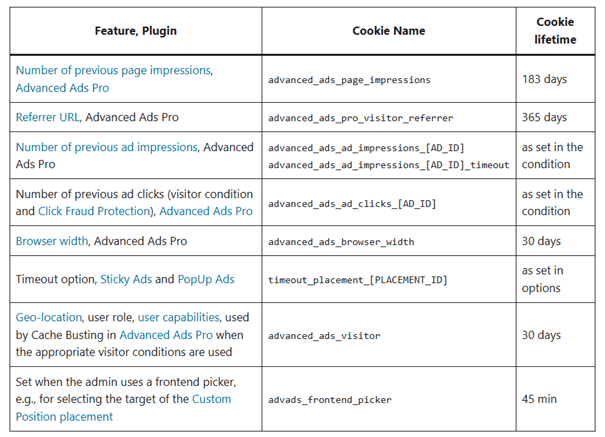The width and height of the screenshot is (605, 437).
Task: Click the advanced_ads_browser_width cookie name
Action: tap(341, 241)
